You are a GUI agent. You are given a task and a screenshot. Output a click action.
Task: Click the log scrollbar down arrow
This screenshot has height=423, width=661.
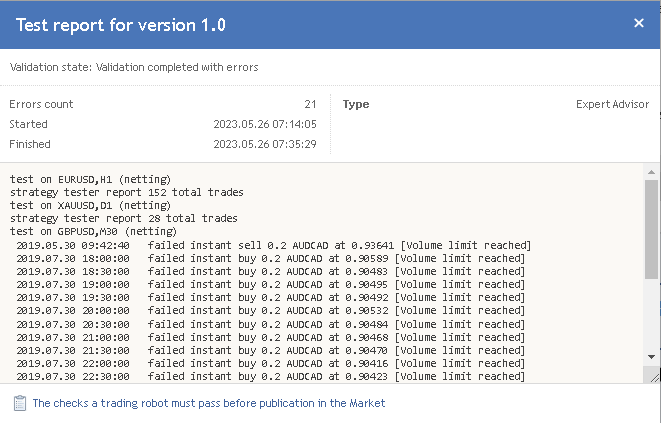coord(651,357)
